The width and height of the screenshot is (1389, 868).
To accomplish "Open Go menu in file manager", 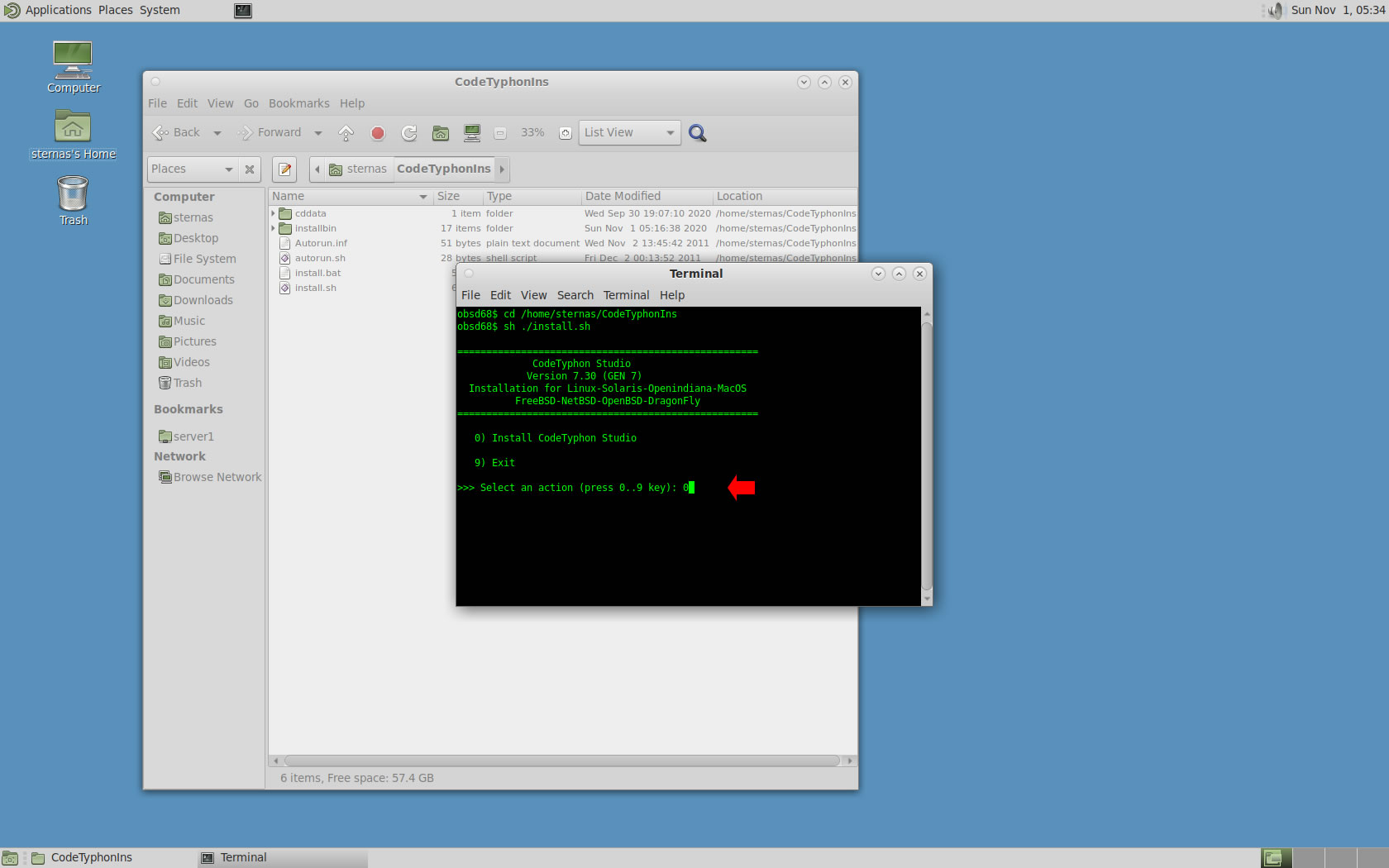I will coord(251,103).
